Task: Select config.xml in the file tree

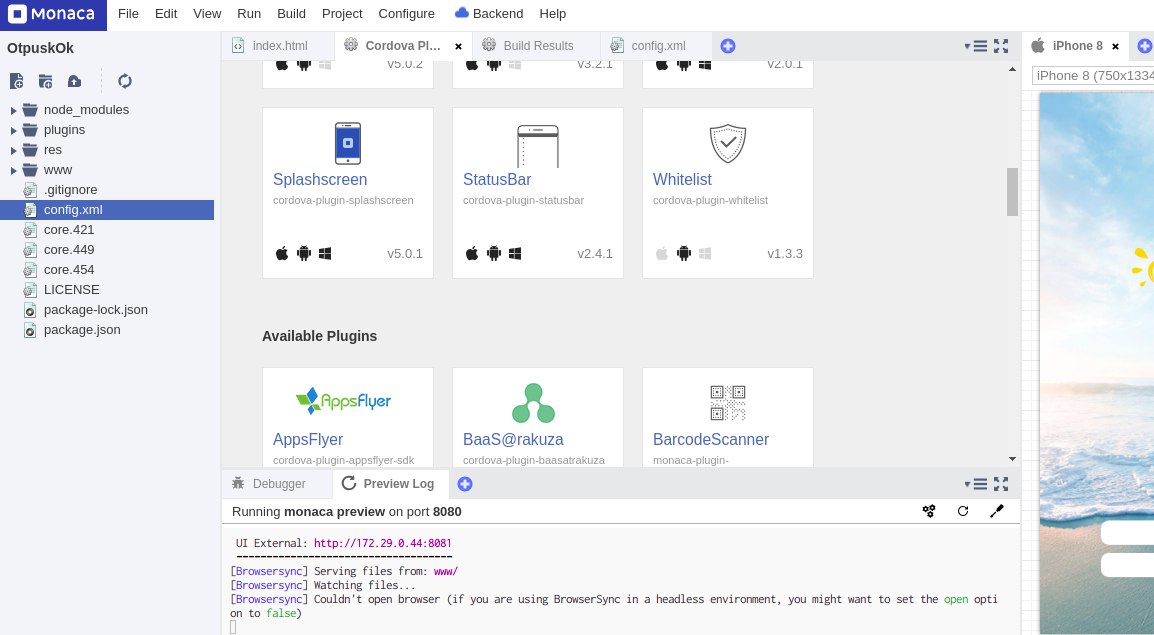Action: 107,210
